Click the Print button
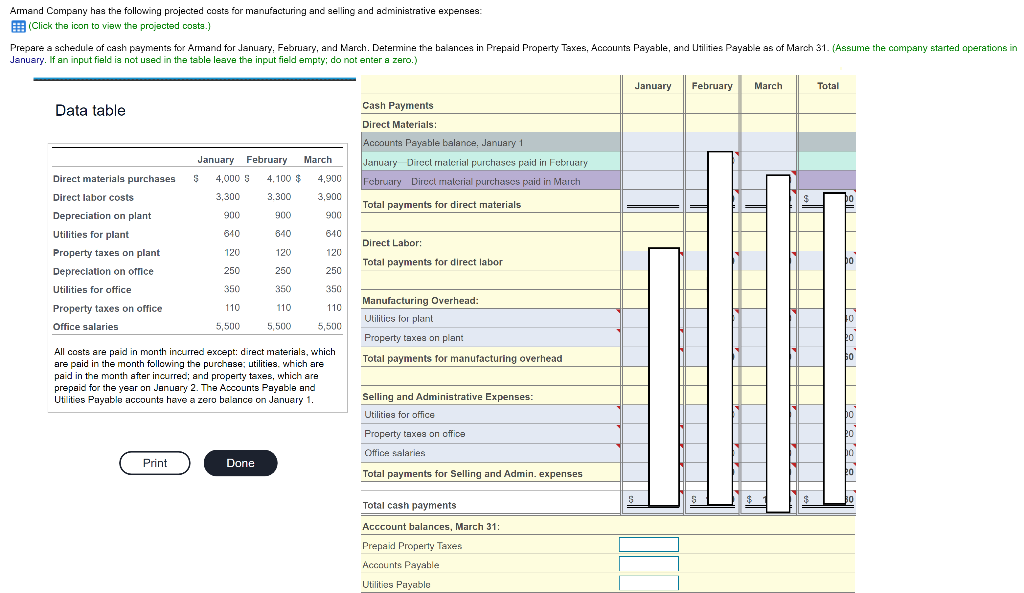 tap(155, 463)
